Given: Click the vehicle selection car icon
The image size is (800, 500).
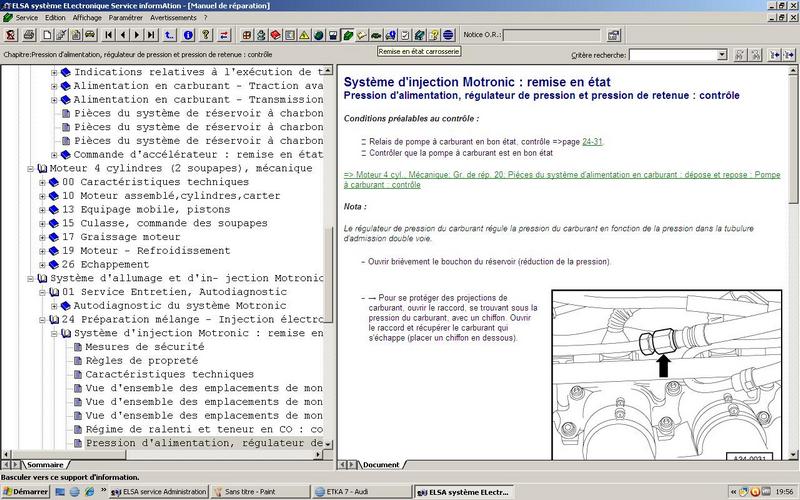Looking at the screenshot, I should [90, 35].
